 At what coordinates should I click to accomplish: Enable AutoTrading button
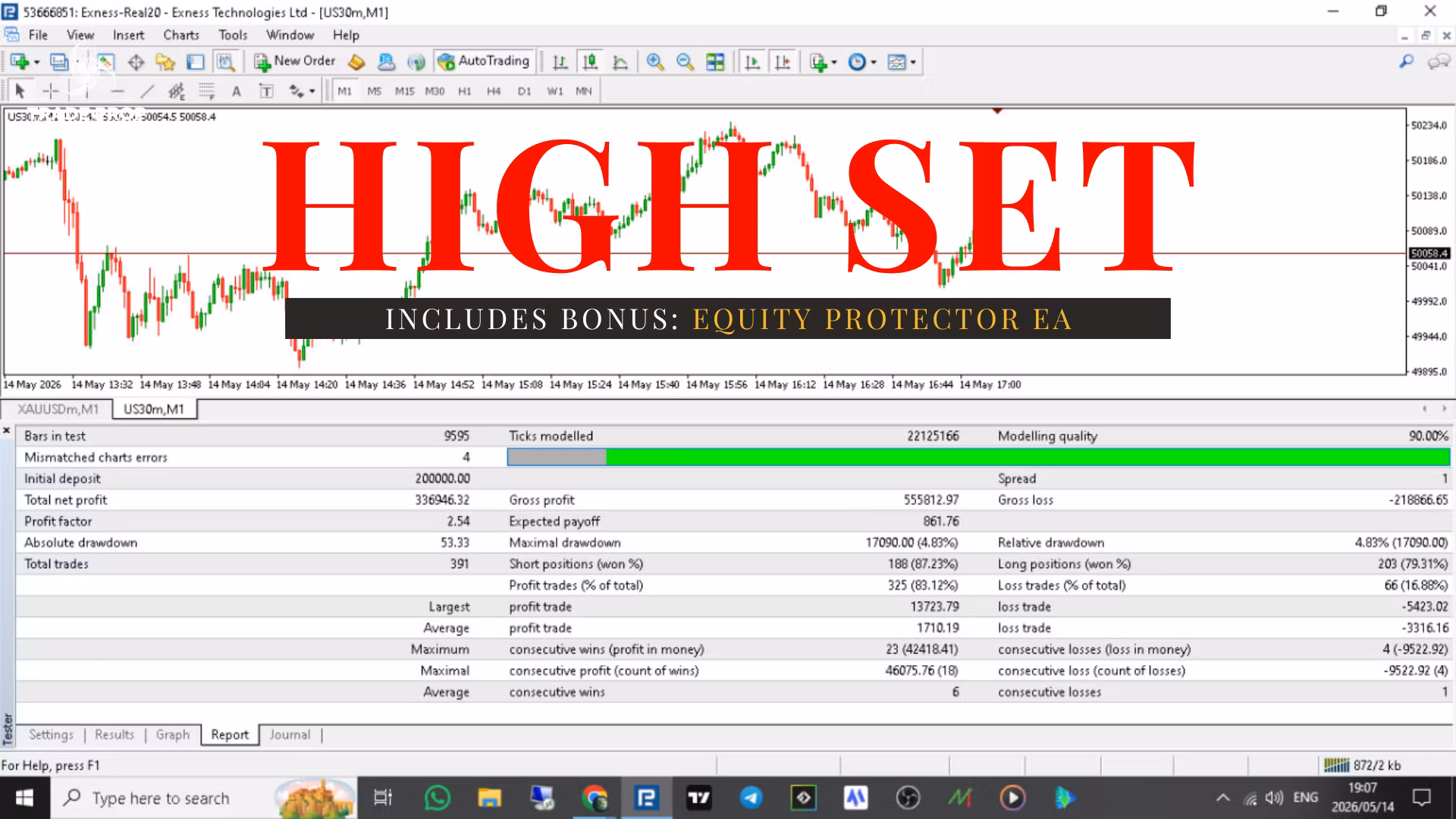click(x=484, y=61)
